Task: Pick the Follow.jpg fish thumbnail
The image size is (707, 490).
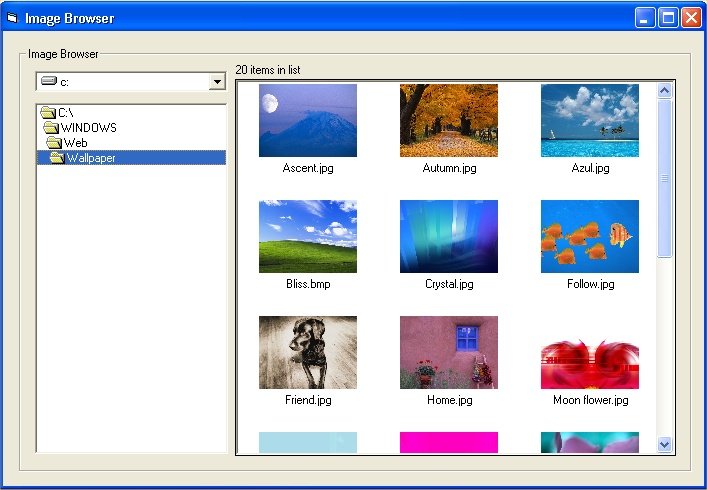Action: coord(589,237)
